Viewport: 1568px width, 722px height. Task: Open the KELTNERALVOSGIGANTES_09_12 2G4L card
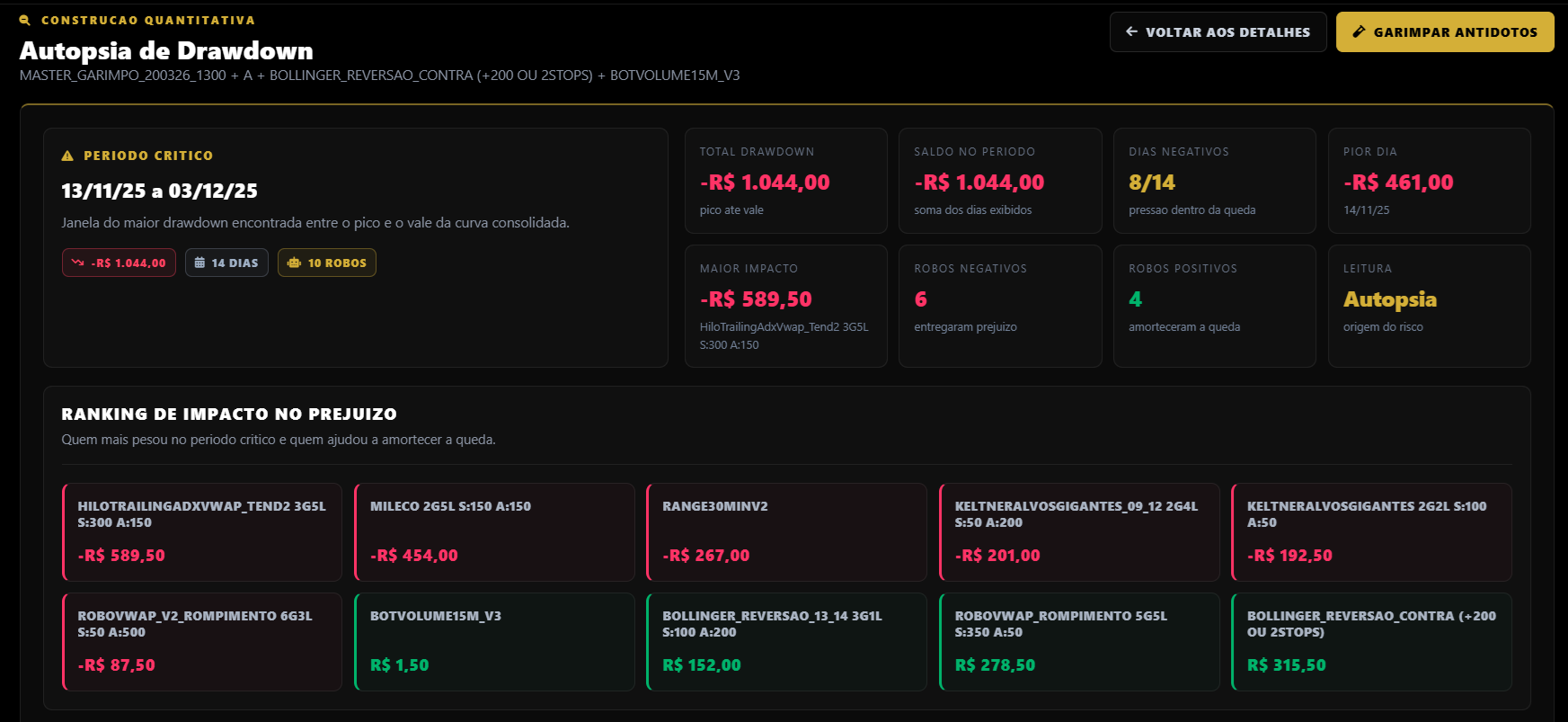1079,532
